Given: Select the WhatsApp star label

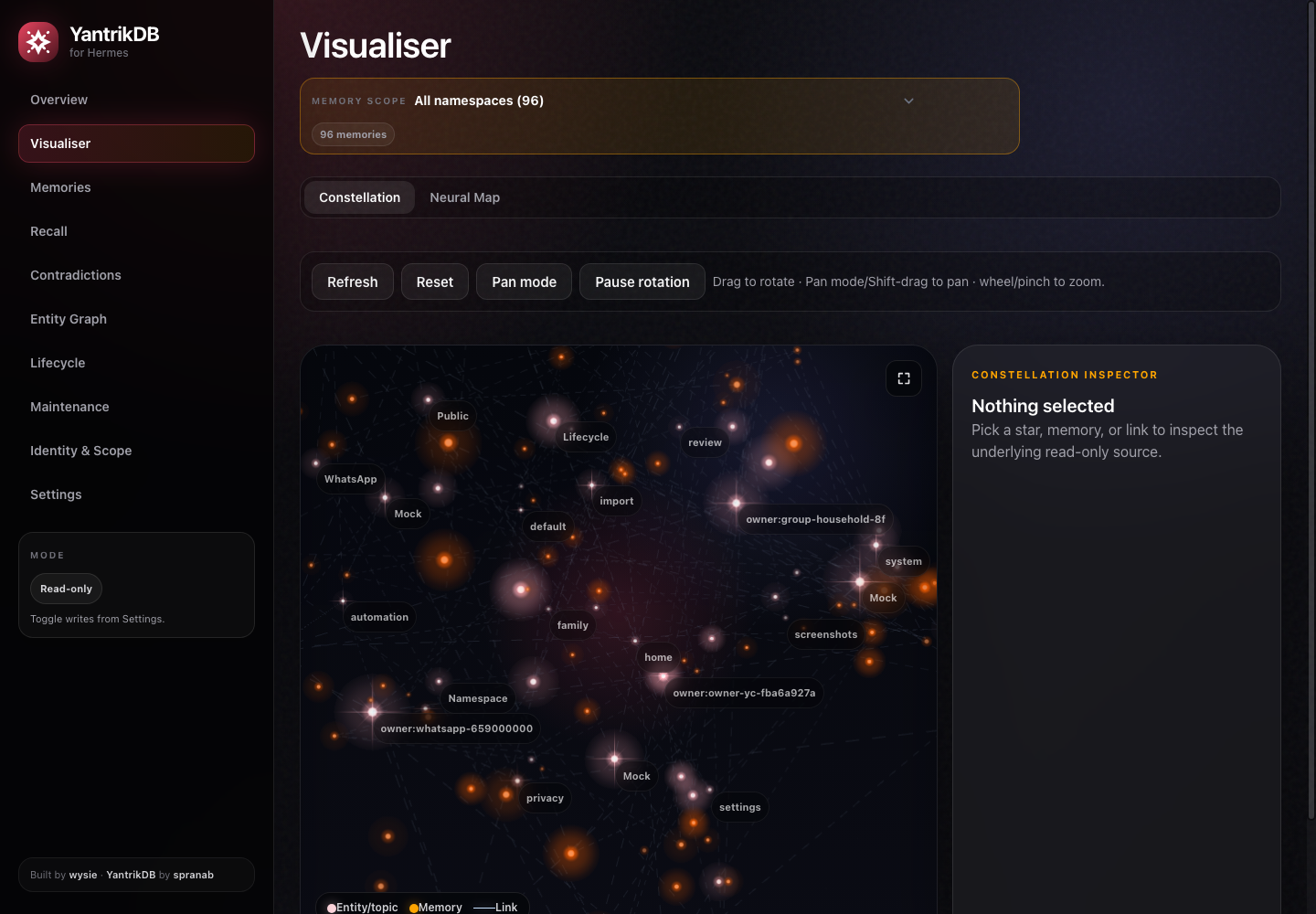Looking at the screenshot, I should (x=351, y=479).
